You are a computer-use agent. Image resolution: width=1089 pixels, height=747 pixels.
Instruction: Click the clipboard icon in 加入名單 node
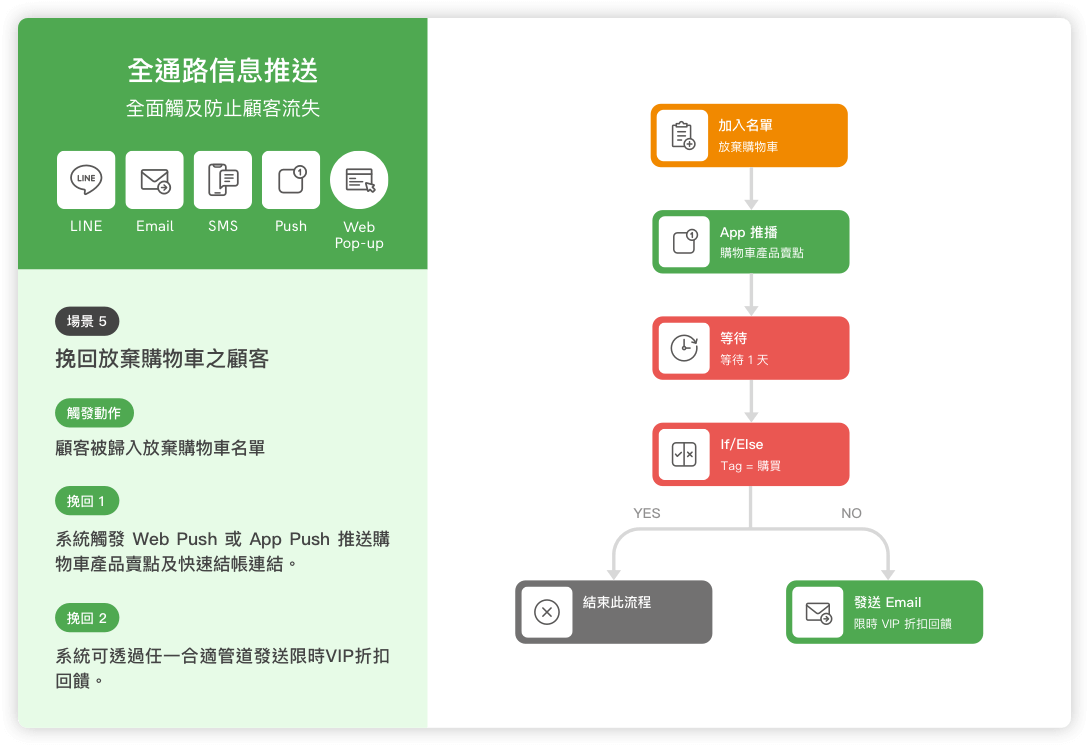pos(683,136)
